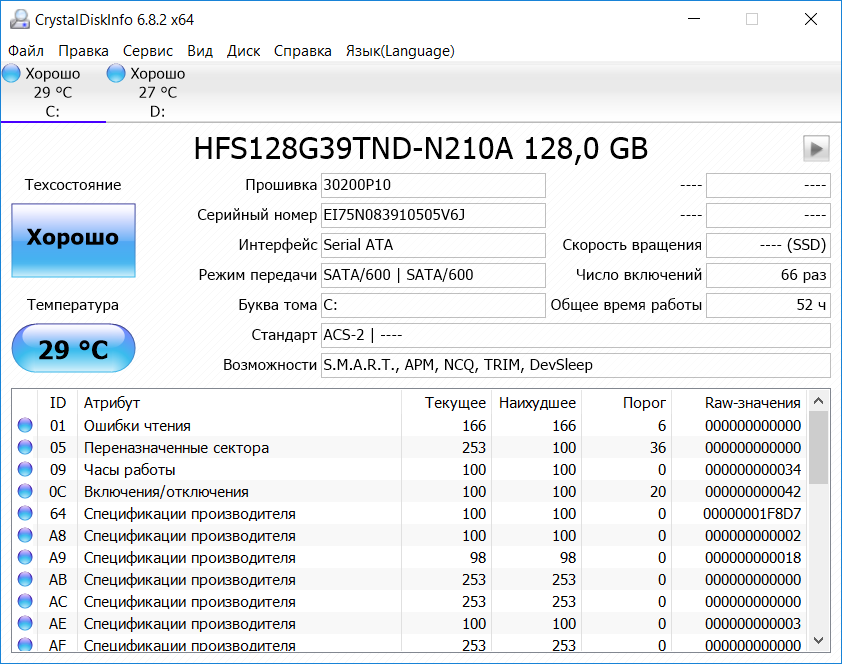Select the Переназначенные сектора attribute row

(x=409, y=447)
